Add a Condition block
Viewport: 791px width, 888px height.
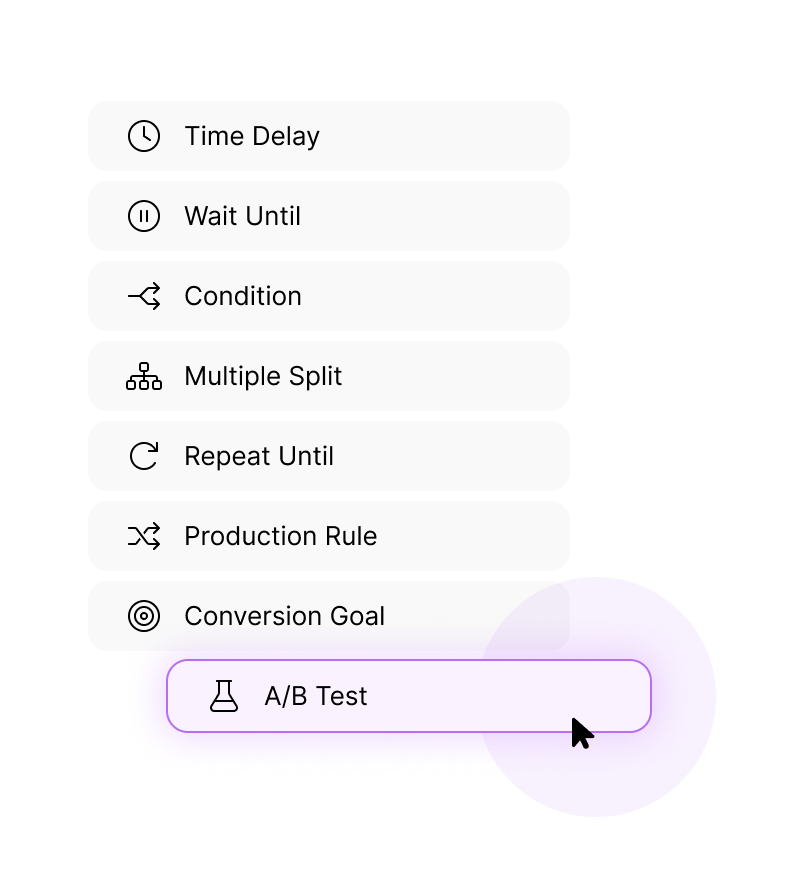coord(328,296)
